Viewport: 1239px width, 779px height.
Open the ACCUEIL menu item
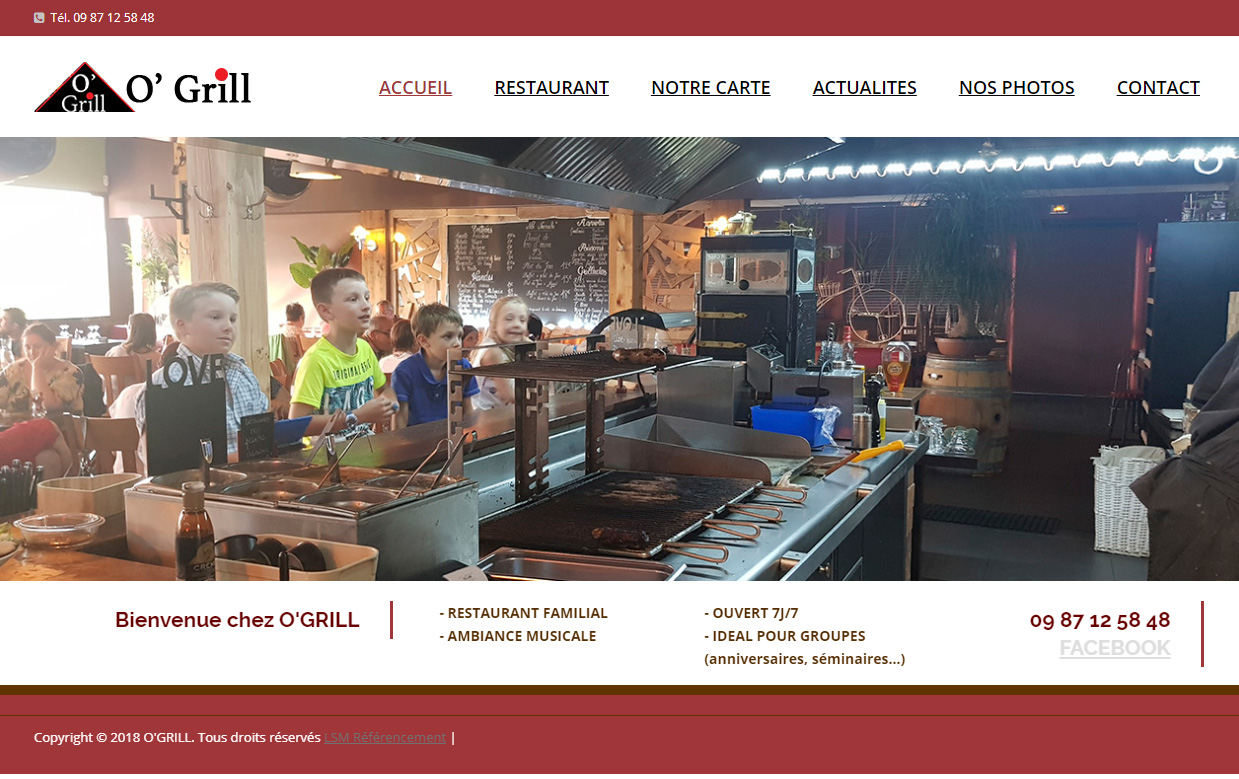[x=415, y=88]
